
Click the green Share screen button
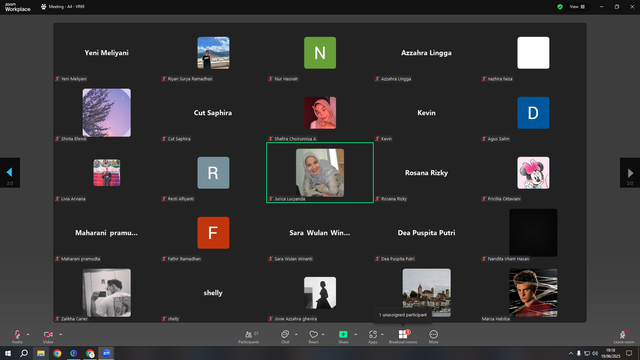[x=343, y=336]
